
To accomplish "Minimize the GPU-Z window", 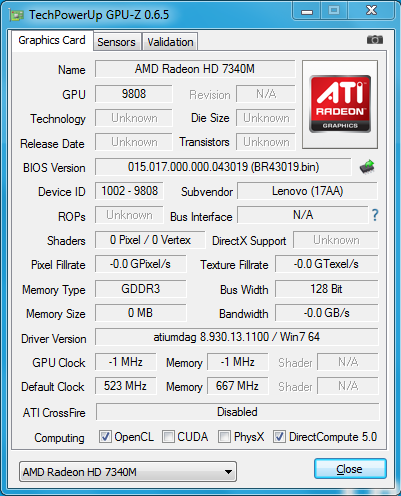I will [307, 11].
